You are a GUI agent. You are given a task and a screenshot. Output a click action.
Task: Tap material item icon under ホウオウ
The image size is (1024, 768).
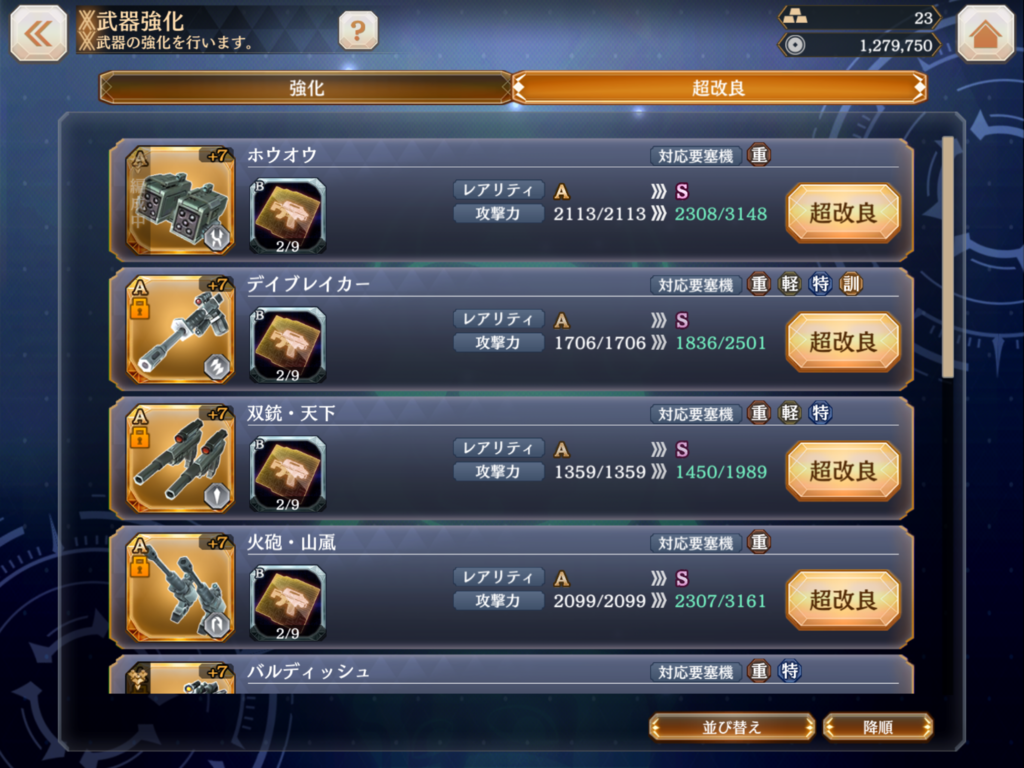click(288, 216)
